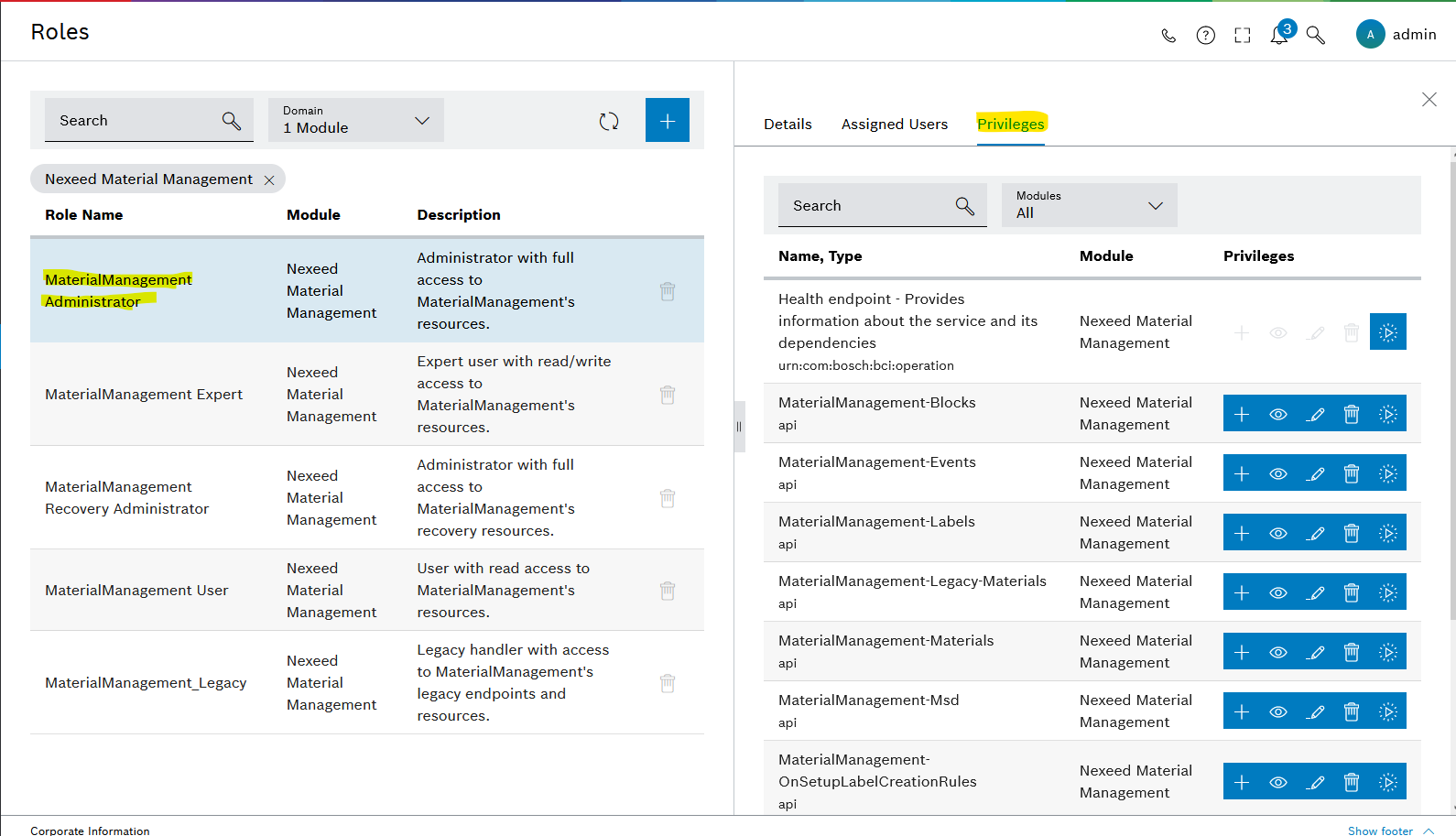Delete the MaterialManagement User role

tap(668, 591)
